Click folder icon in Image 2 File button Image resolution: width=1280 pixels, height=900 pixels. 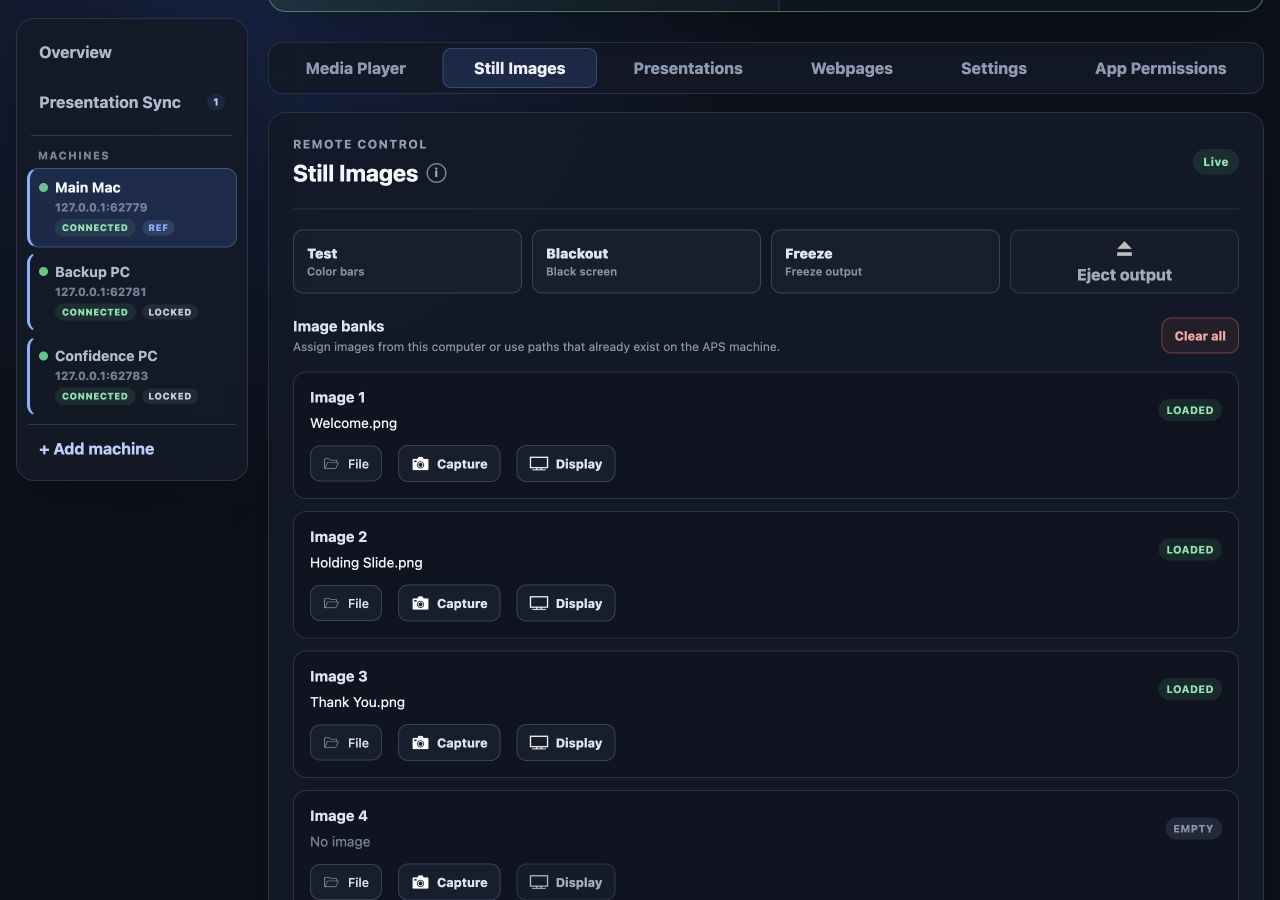click(x=331, y=603)
